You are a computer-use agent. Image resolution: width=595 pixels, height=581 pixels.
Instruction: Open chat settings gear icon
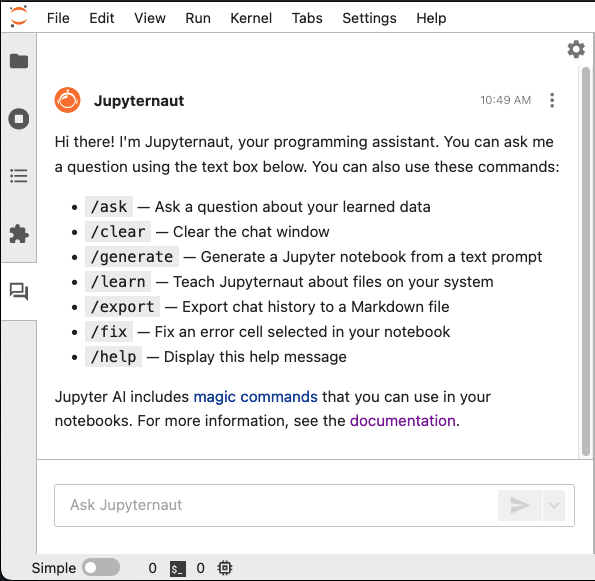coord(576,49)
